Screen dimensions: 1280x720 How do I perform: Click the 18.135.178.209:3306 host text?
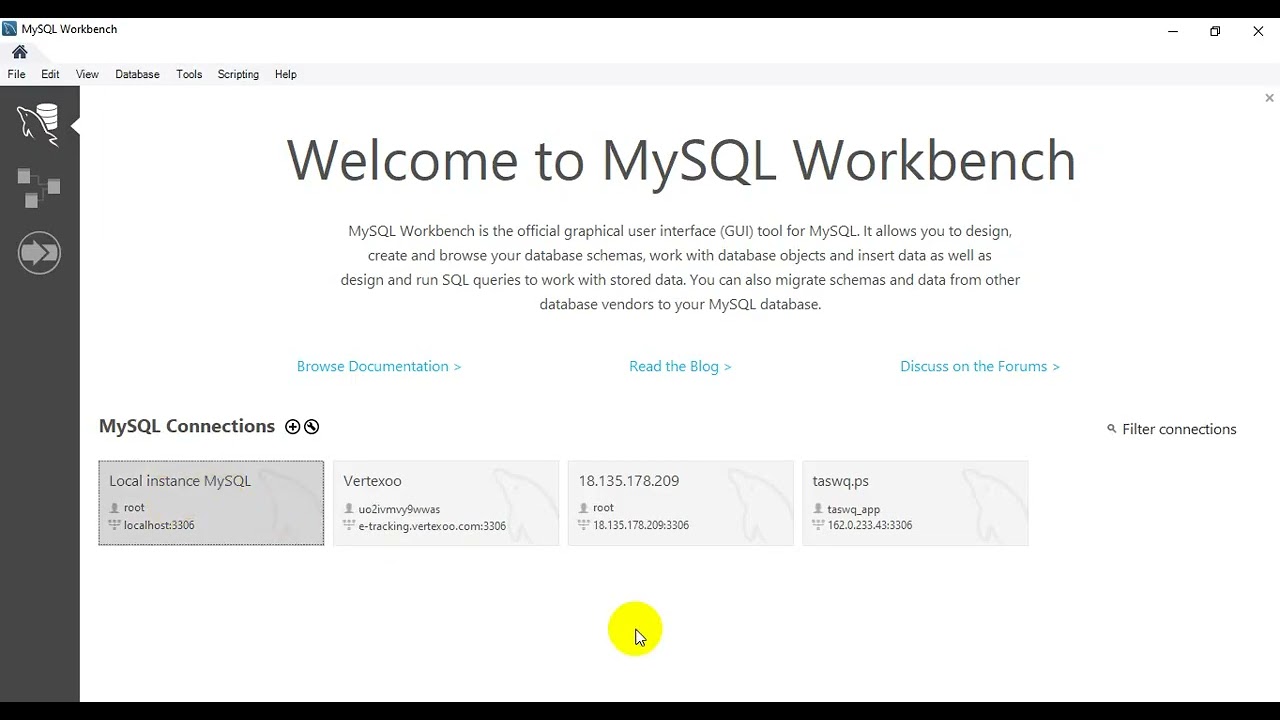point(641,525)
